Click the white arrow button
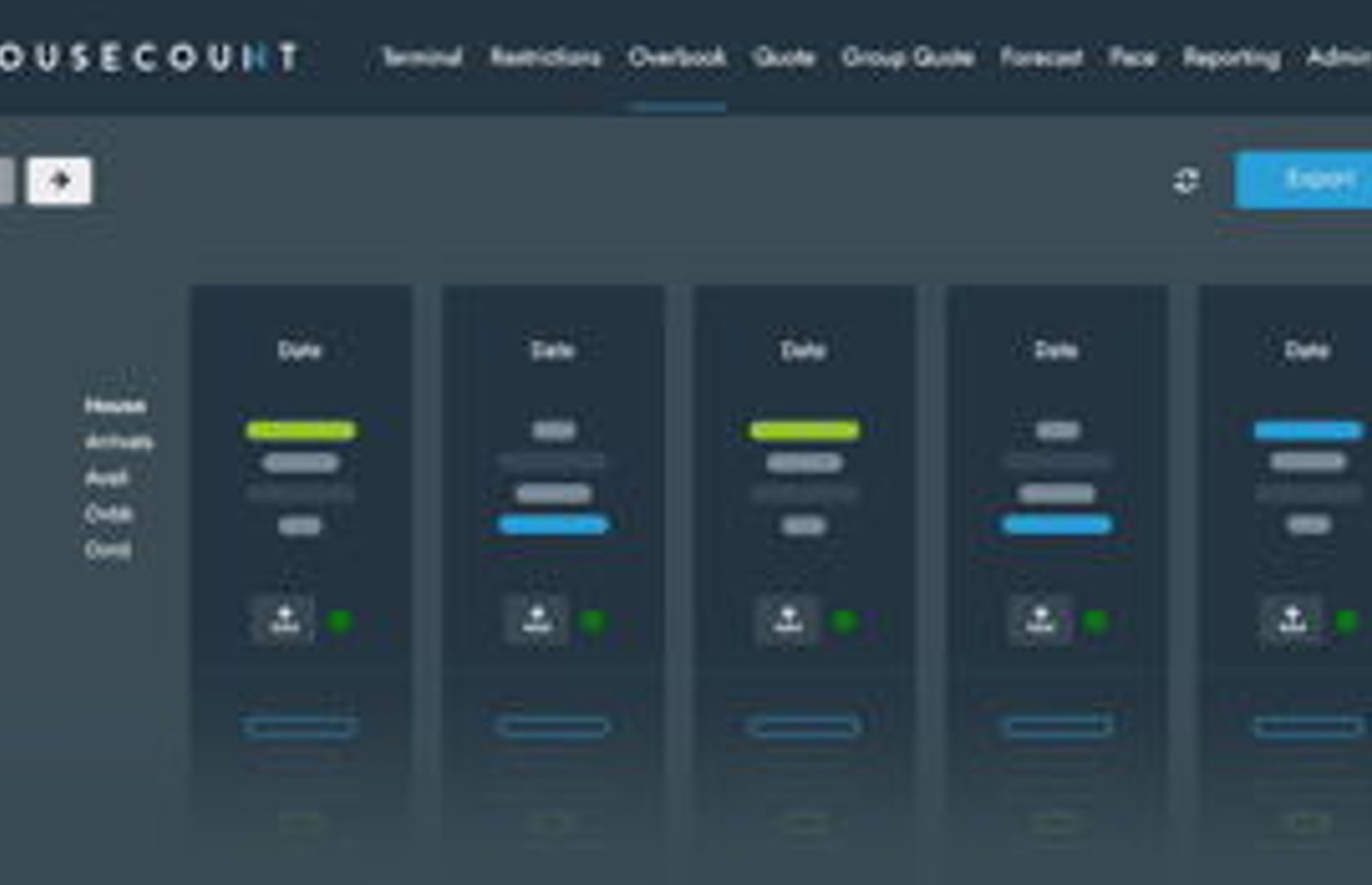The image size is (1372, 885). coord(59,181)
